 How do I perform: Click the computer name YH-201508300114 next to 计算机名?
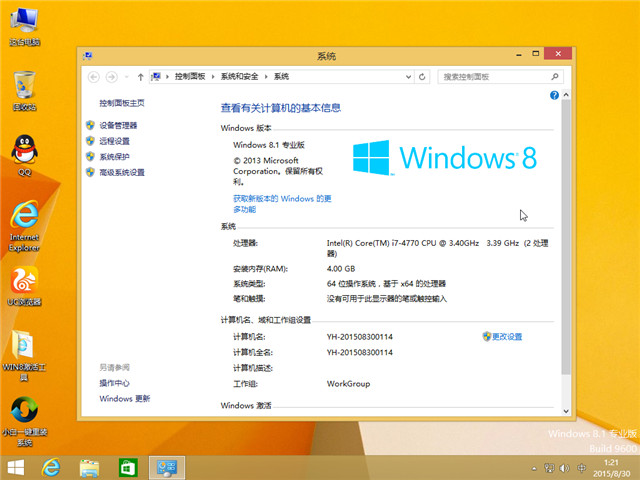point(360,337)
